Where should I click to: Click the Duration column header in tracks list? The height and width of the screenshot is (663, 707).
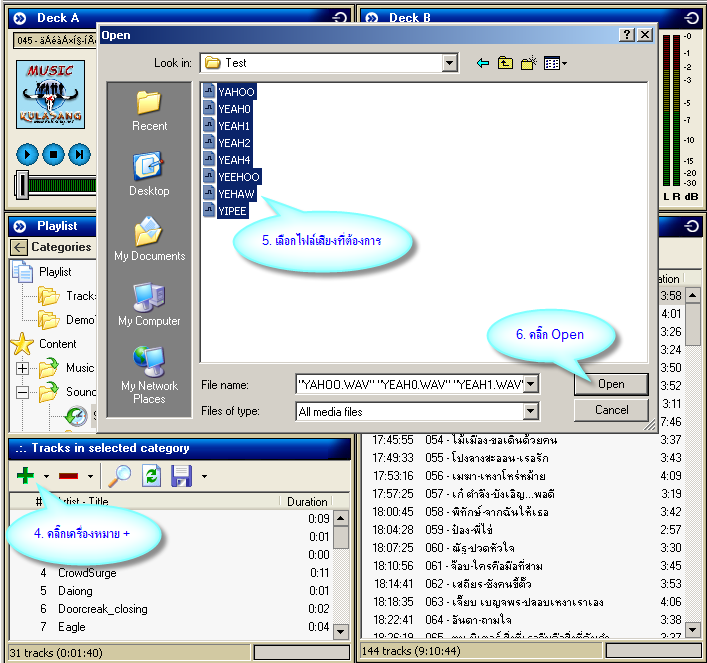(307, 502)
